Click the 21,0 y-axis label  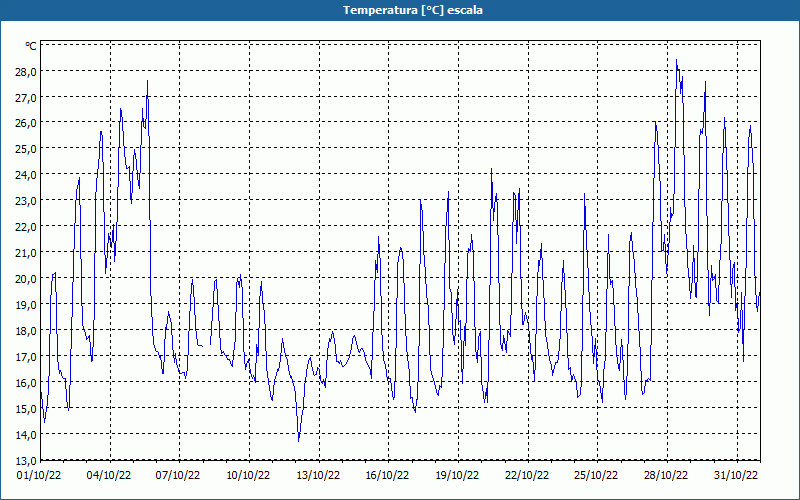point(26,253)
